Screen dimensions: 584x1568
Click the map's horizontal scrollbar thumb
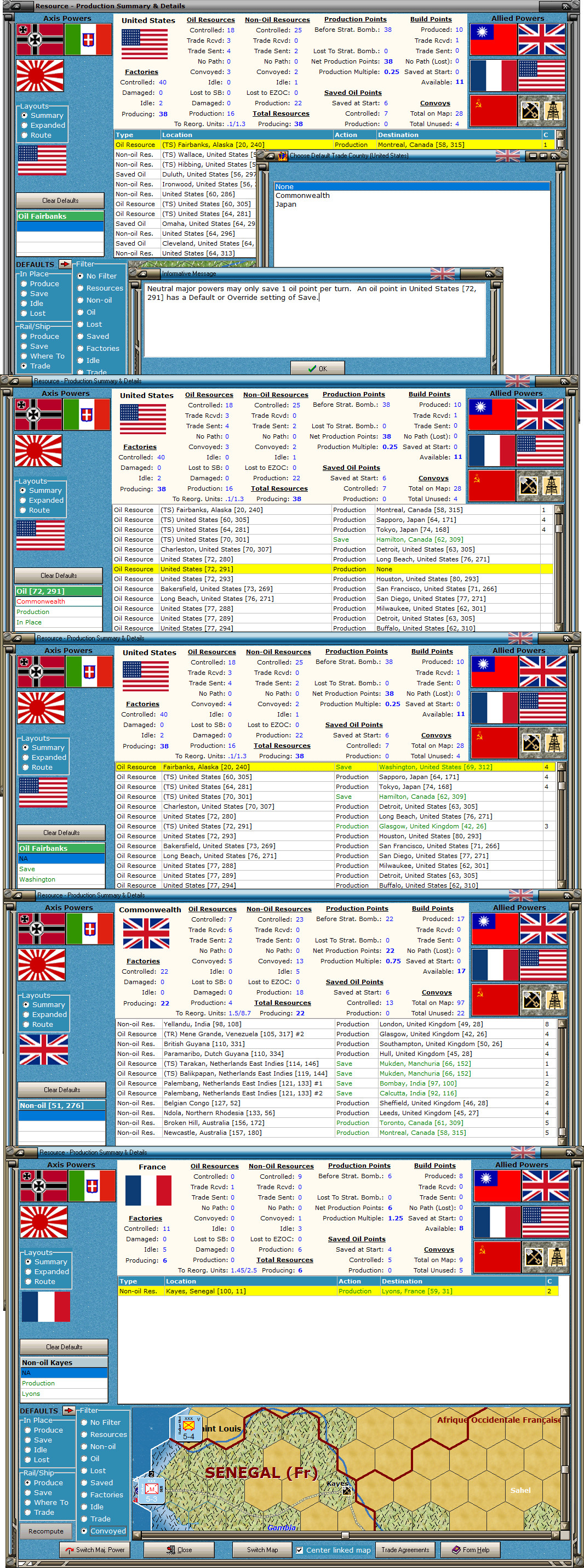point(345,1535)
